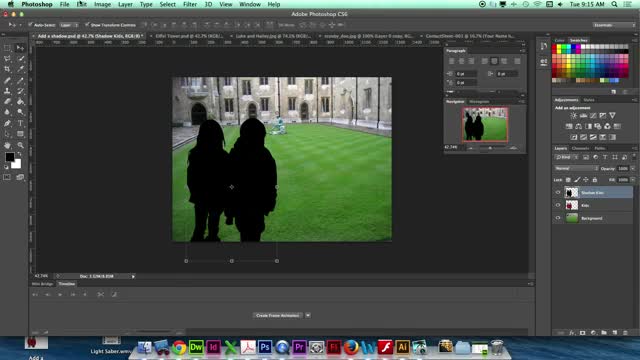Screen dimensions: 640x360
Task: Open the status bar Doc info arrow
Action: point(133,276)
